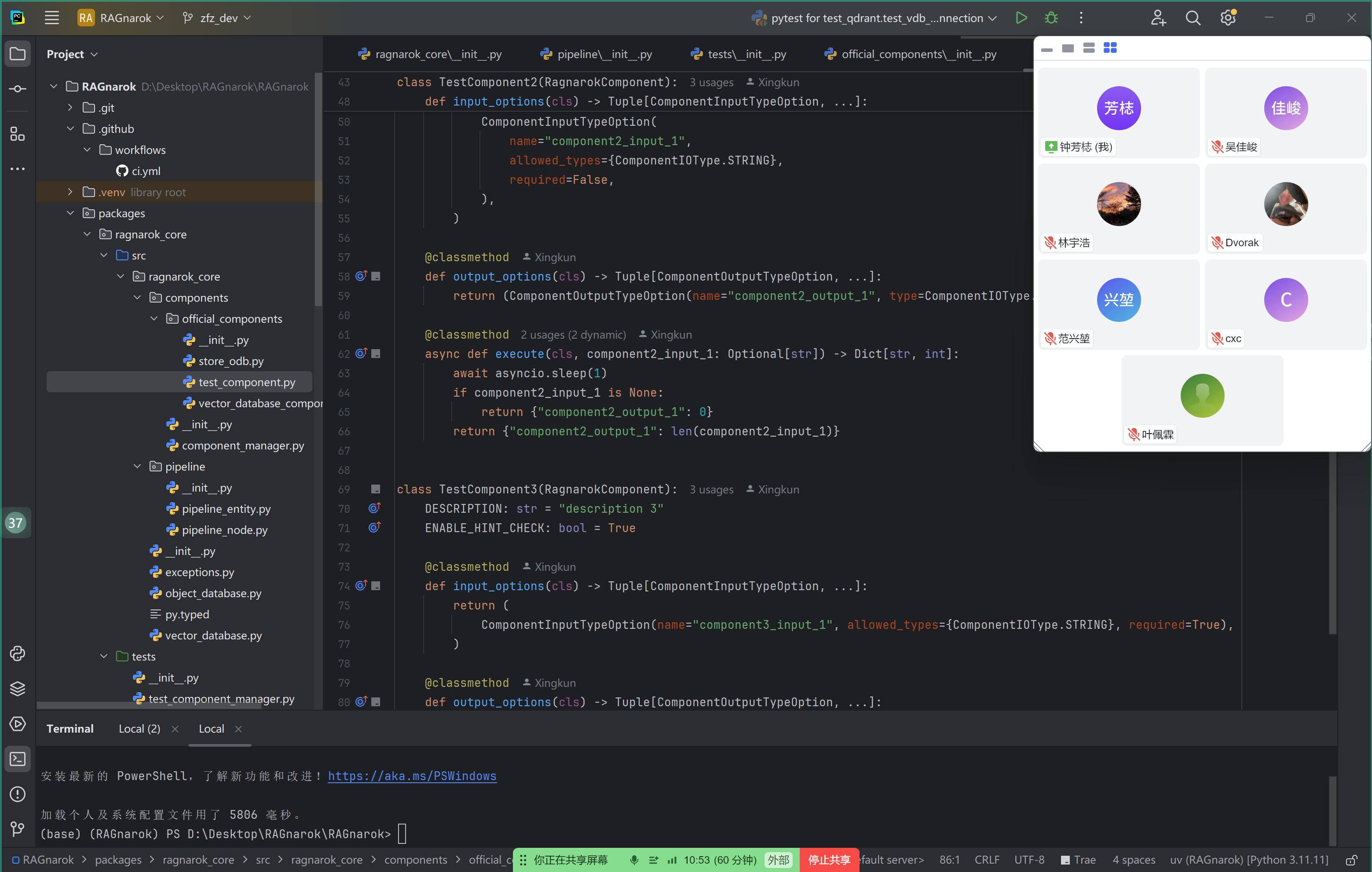The height and width of the screenshot is (872, 1372).
Task: Select the Local (2) terminal tab
Action: [139, 729]
